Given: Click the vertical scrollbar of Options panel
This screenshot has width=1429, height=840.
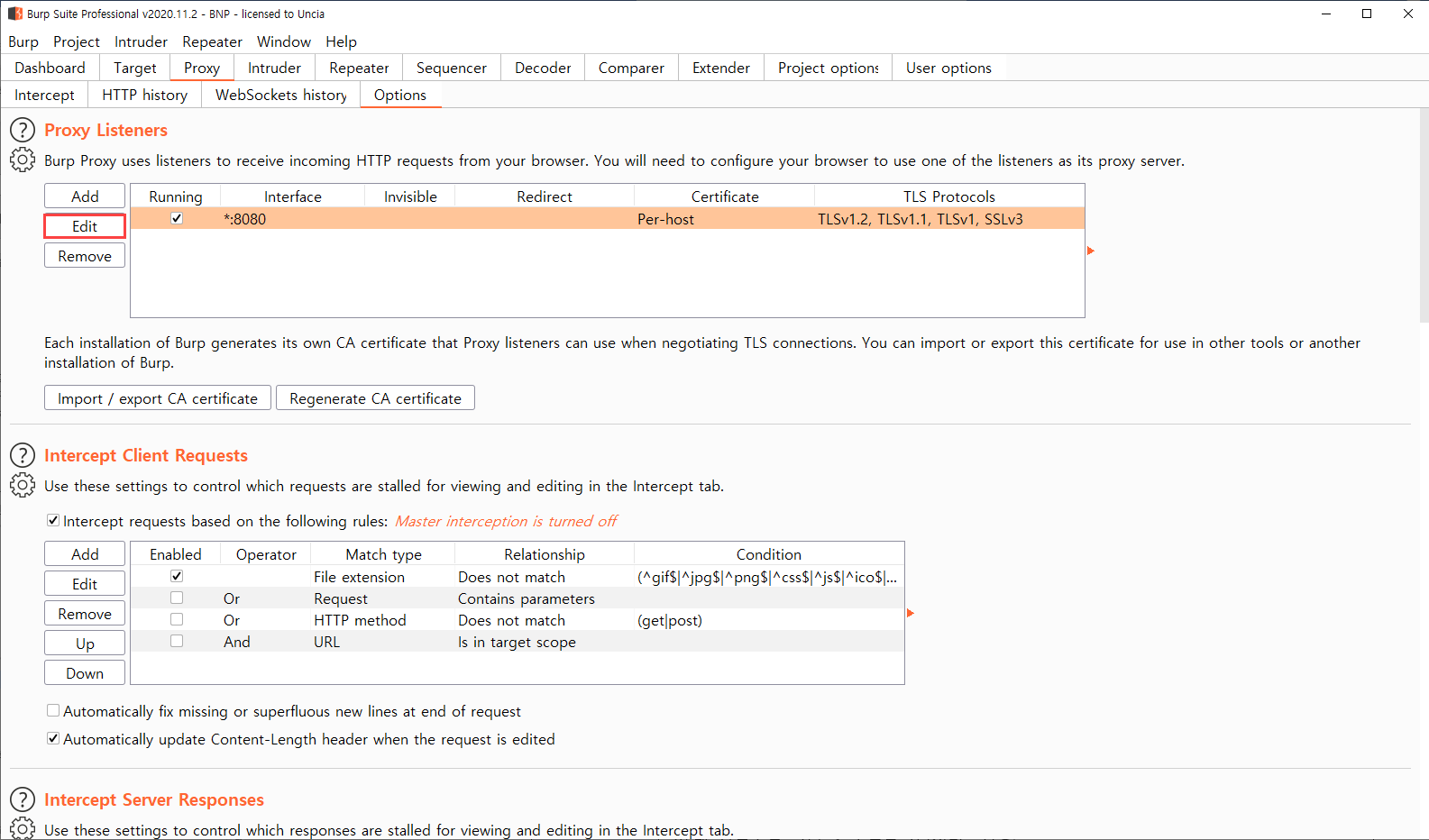Looking at the screenshot, I should click(x=1424, y=215).
